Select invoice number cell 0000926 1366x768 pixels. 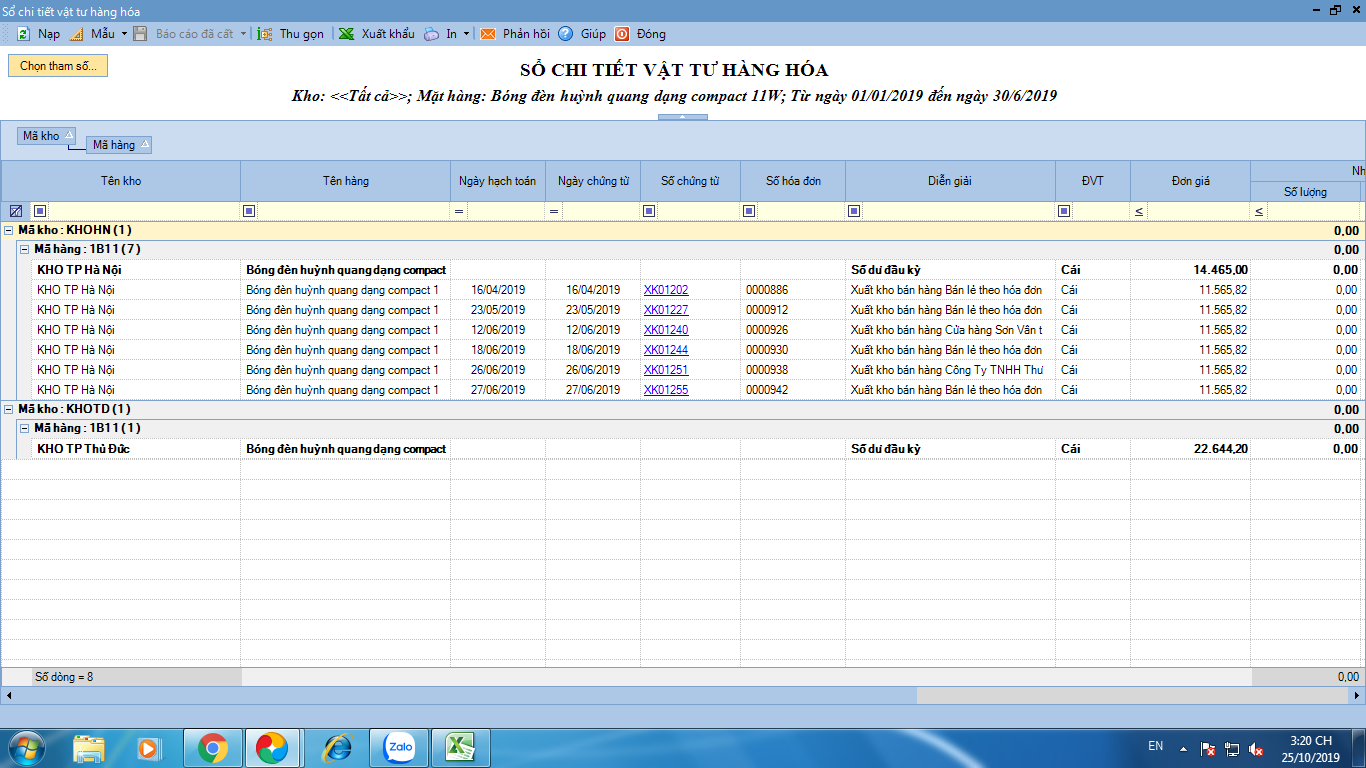click(x=793, y=330)
